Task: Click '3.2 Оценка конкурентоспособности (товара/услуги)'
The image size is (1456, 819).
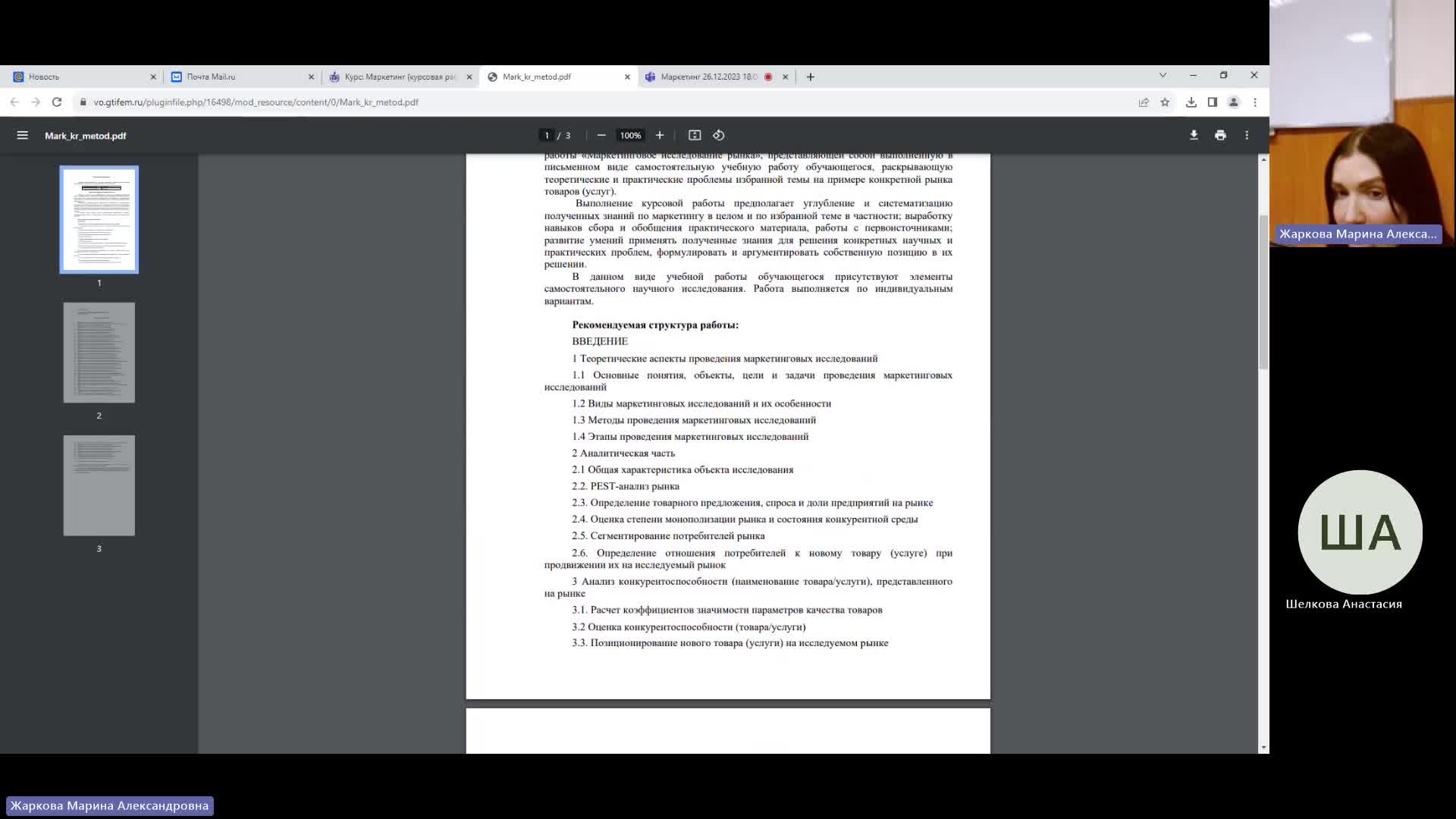Action: pyautogui.click(x=689, y=626)
